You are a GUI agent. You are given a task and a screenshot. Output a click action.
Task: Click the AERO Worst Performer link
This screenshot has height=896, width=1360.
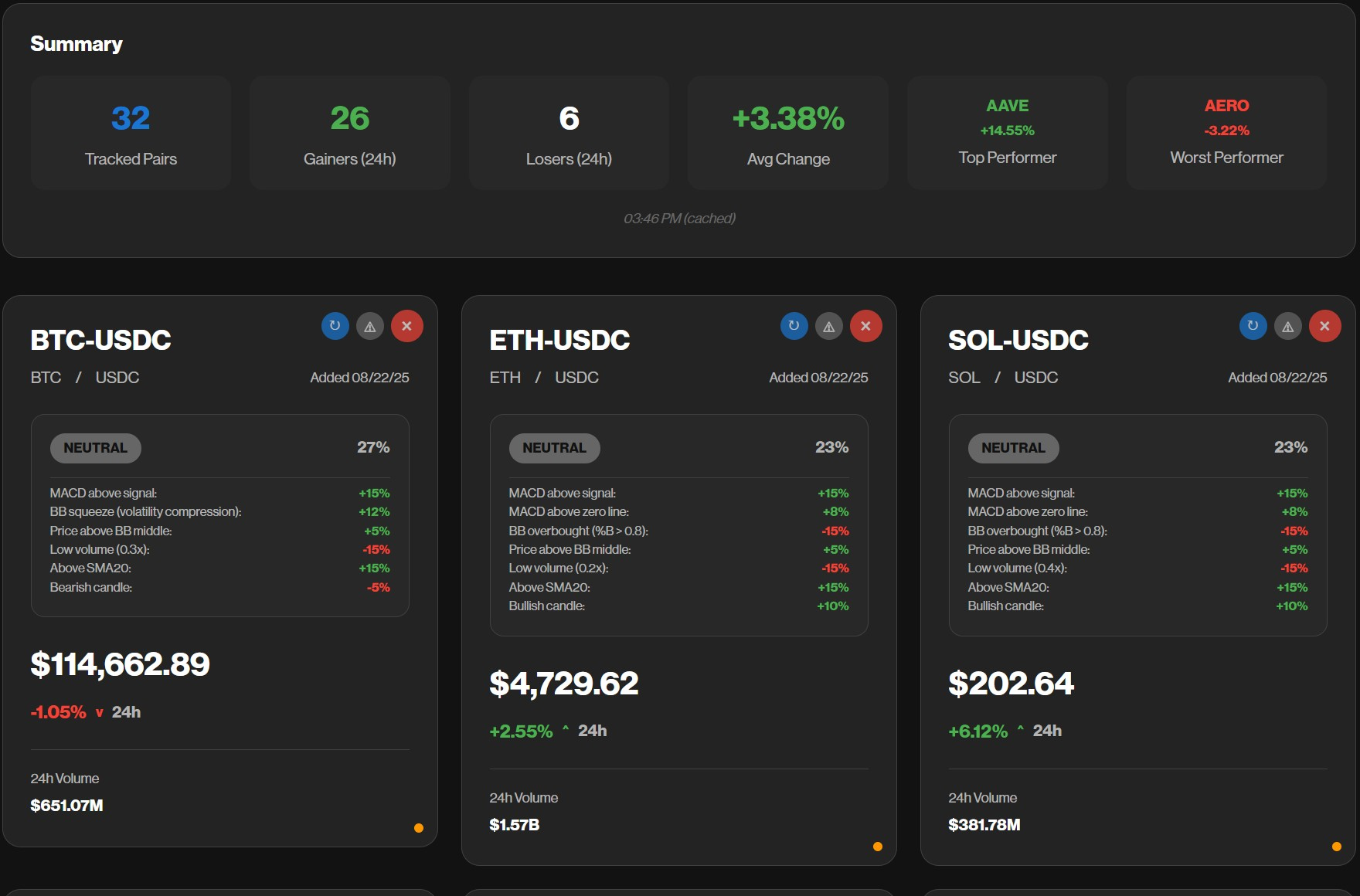click(x=1226, y=106)
